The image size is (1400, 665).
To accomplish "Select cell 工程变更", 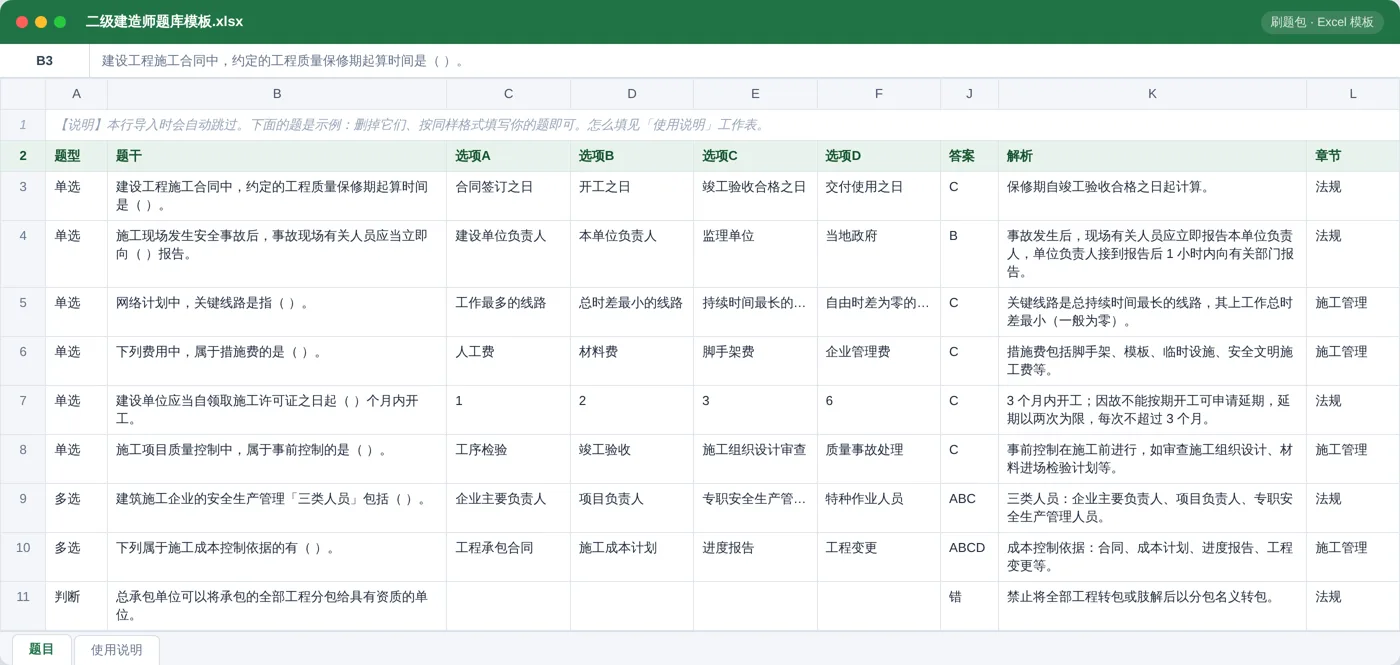I will tap(879, 557).
